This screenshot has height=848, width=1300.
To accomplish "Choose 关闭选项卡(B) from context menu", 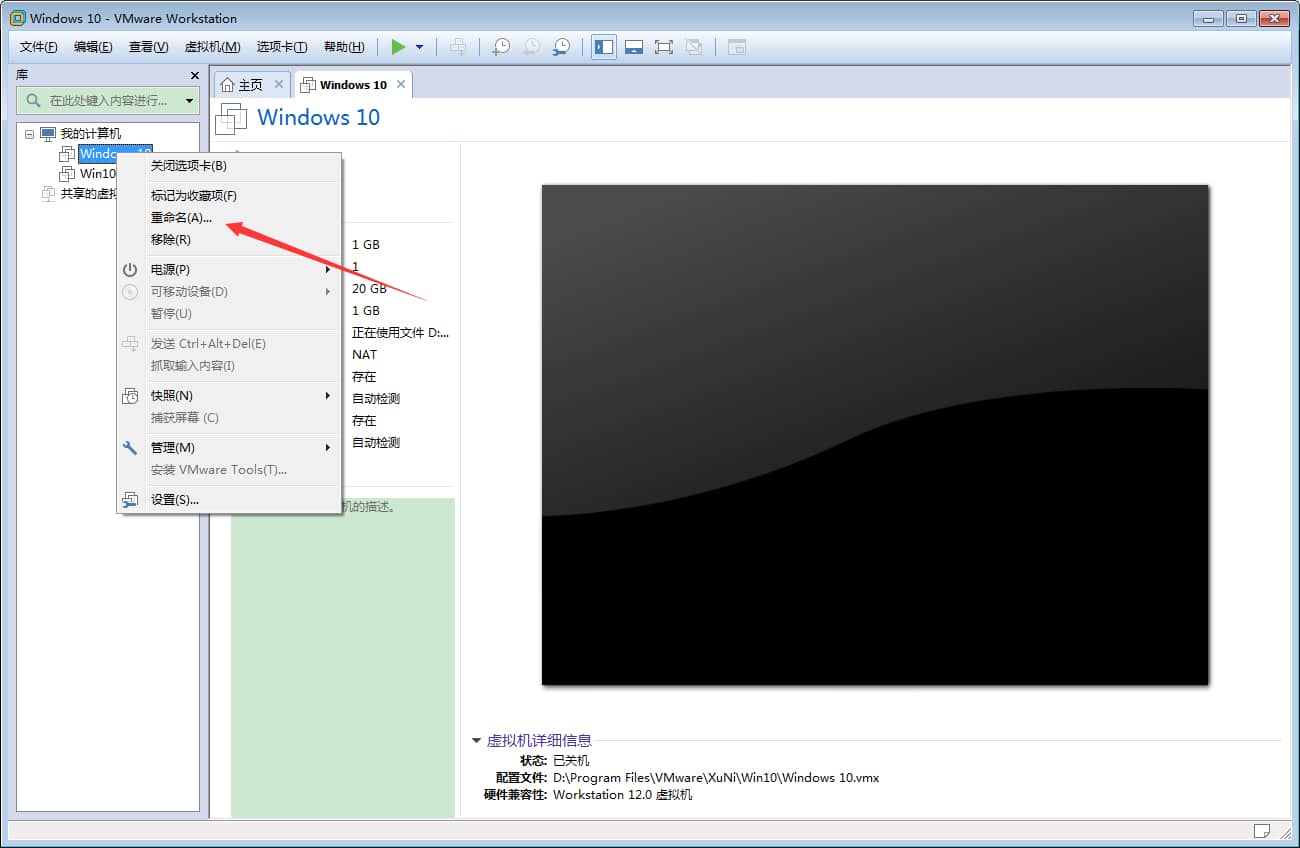I will point(230,166).
